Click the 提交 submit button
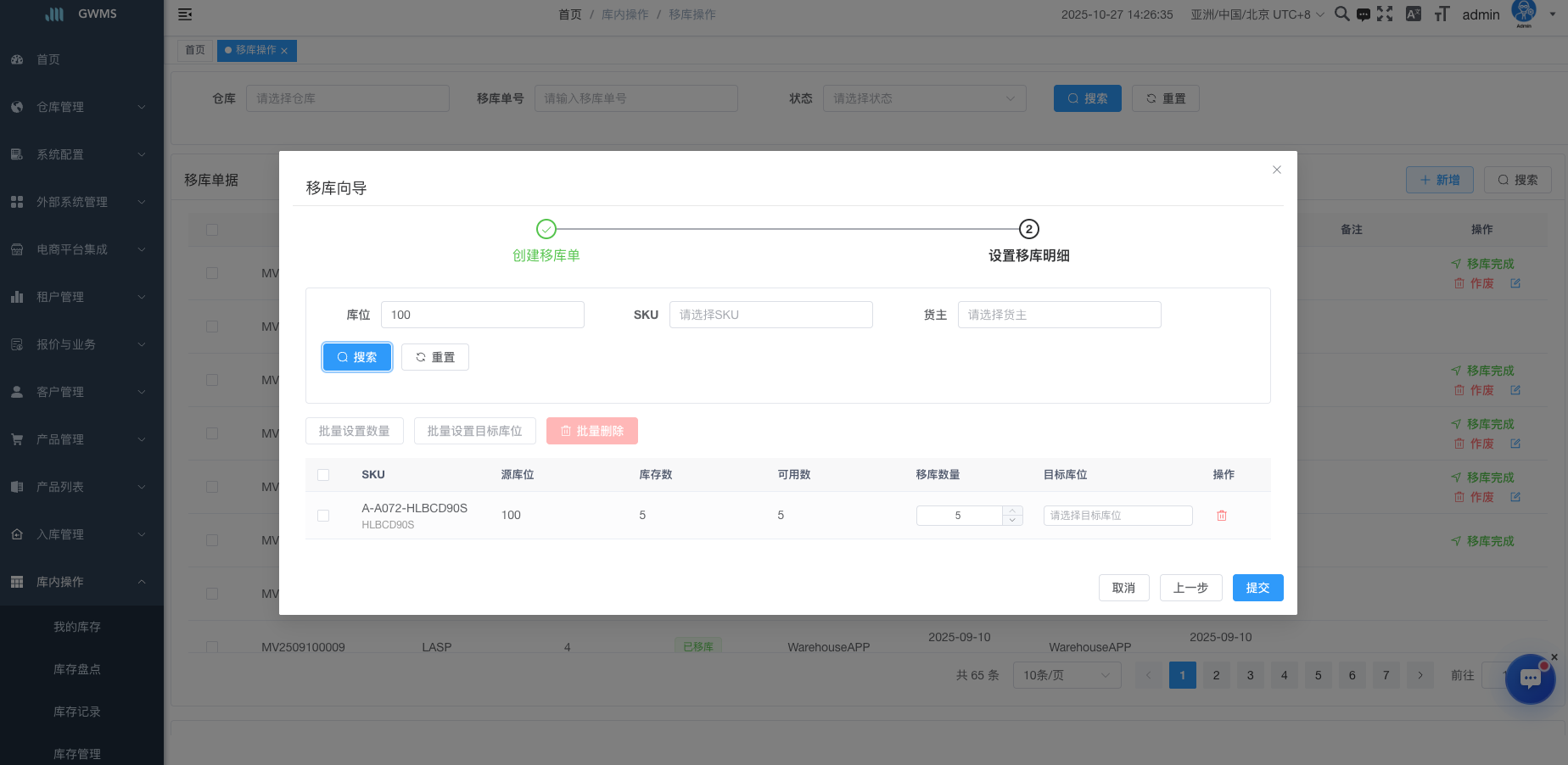Screen dimensions: 1568x765 coord(1257,588)
